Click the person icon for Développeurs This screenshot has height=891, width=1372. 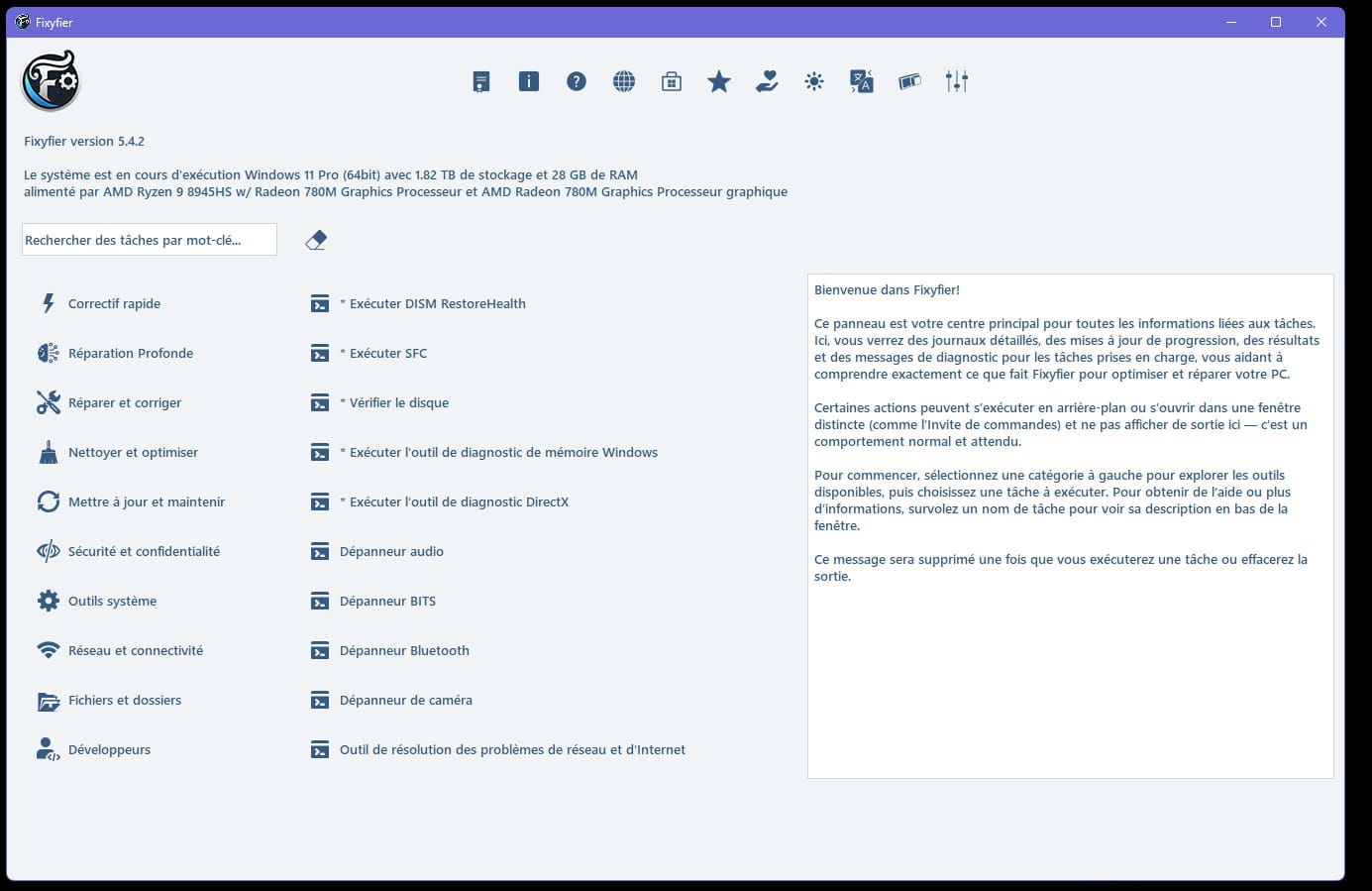(49, 749)
